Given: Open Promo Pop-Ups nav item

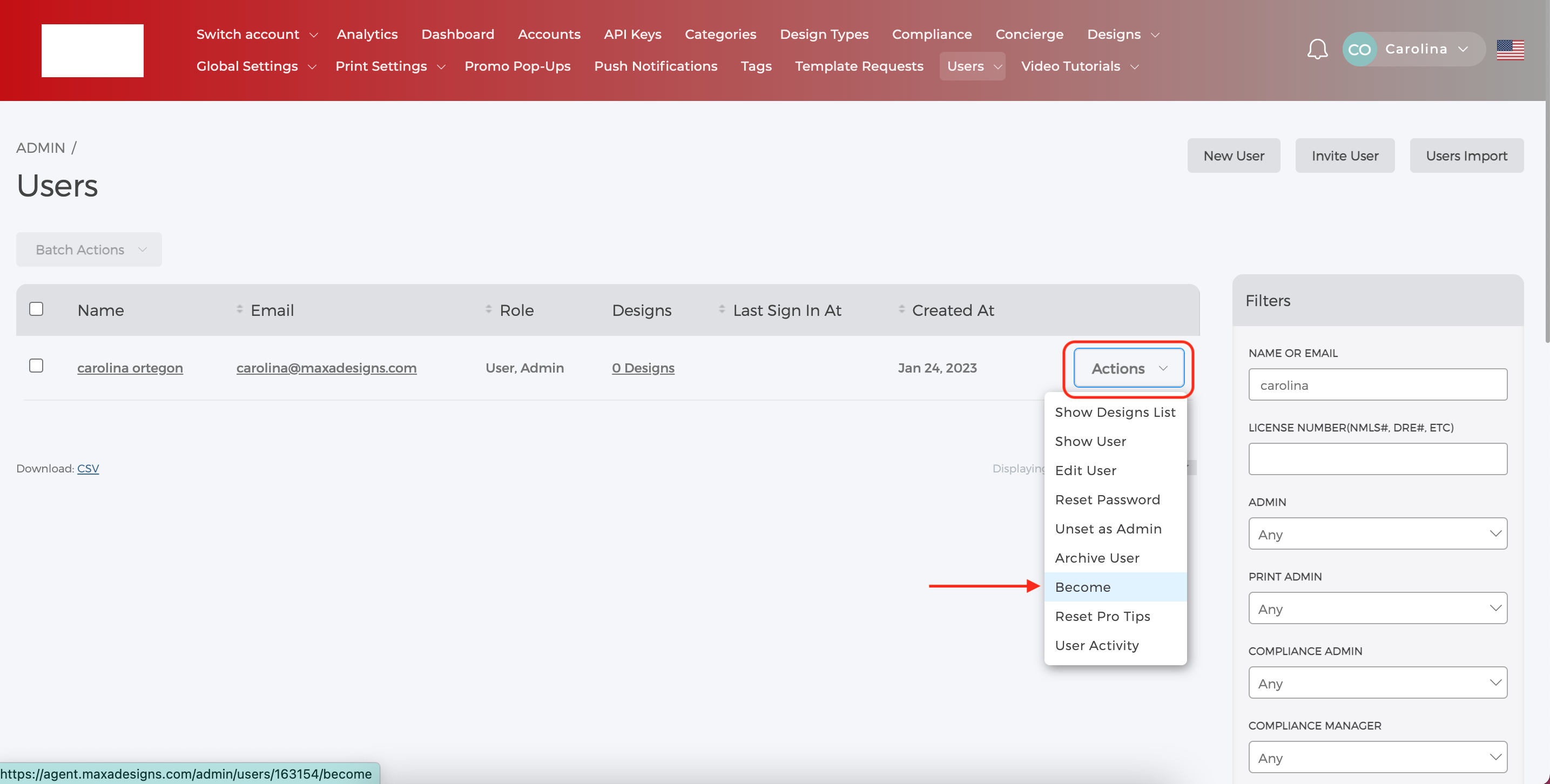Looking at the screenshot, I should point(517,66).
